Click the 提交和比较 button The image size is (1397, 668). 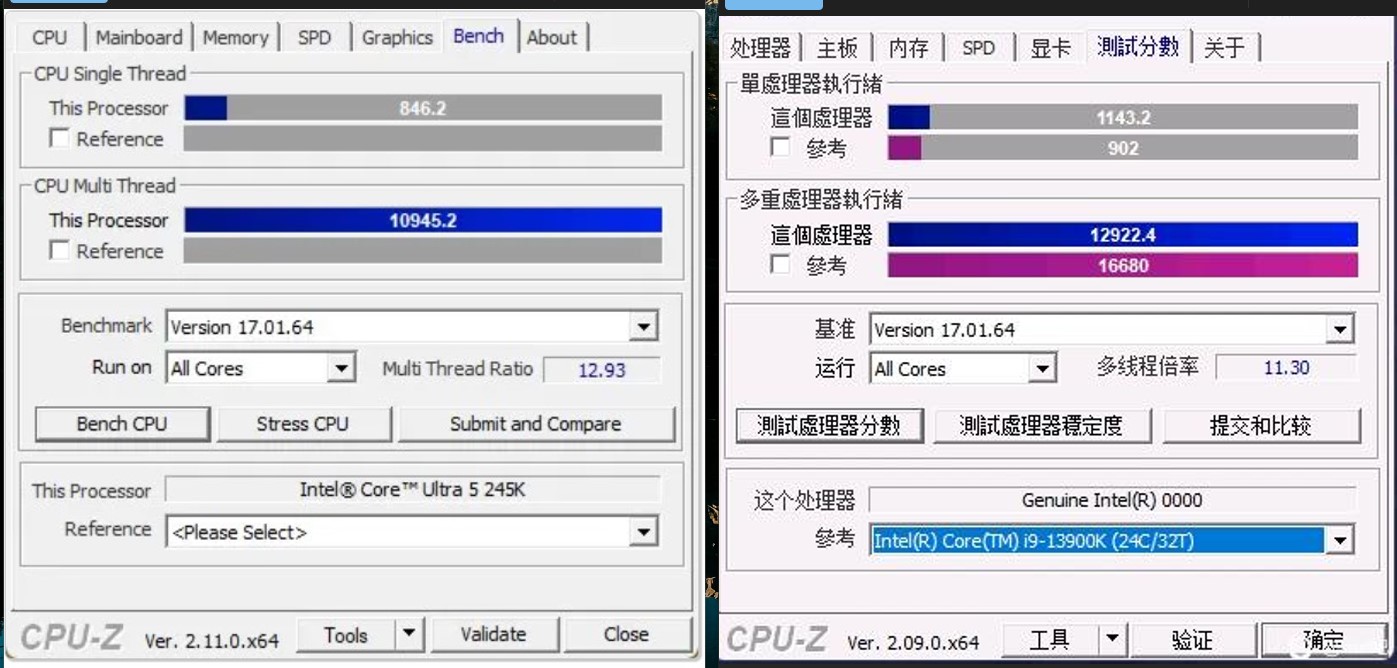tap(1260, 425)
